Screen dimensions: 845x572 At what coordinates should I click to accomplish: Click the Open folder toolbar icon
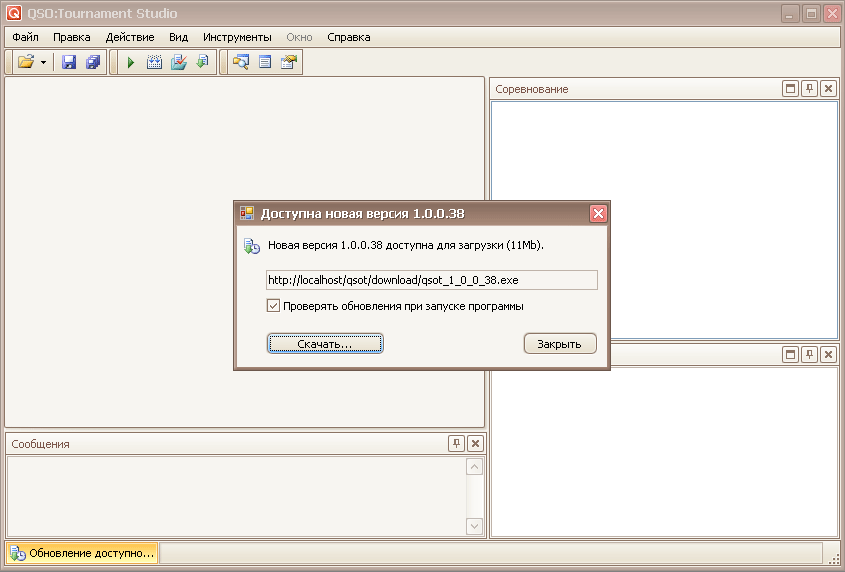tap(25, 62)
